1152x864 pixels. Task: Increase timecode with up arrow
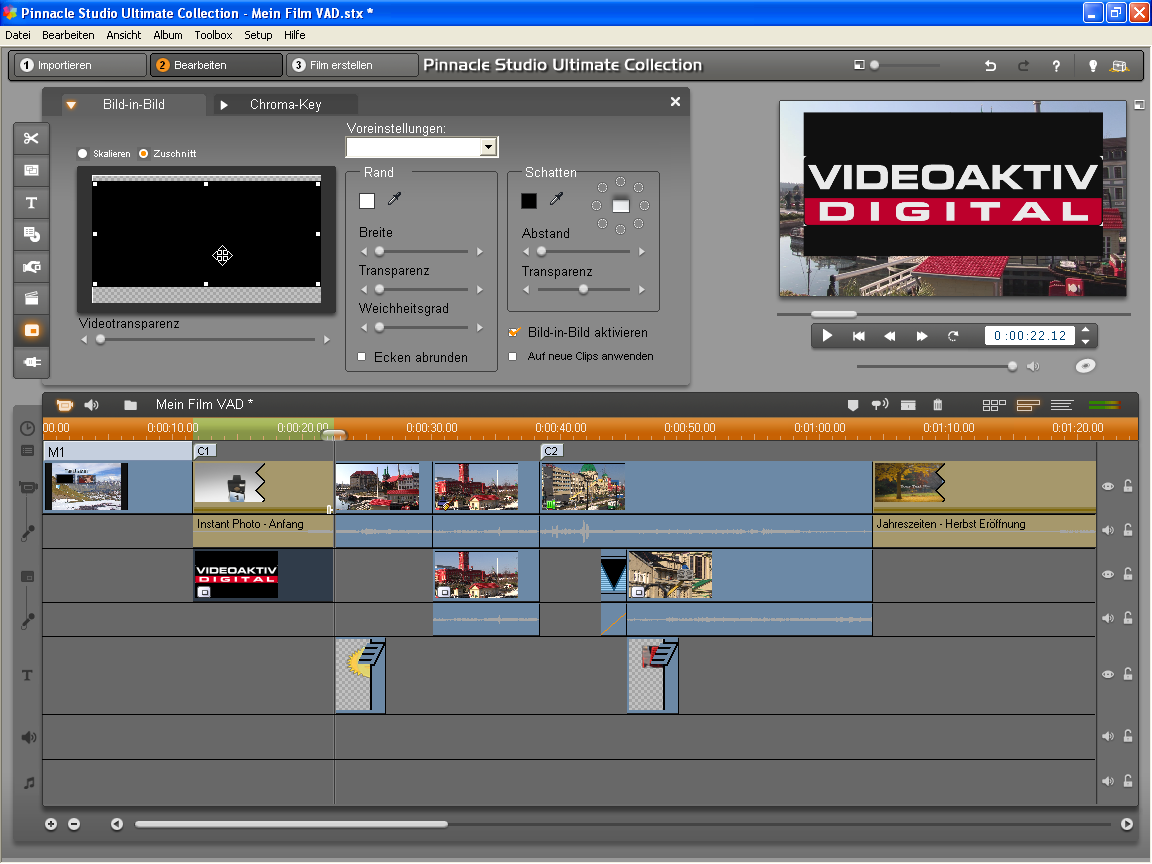coord(1086,330)
